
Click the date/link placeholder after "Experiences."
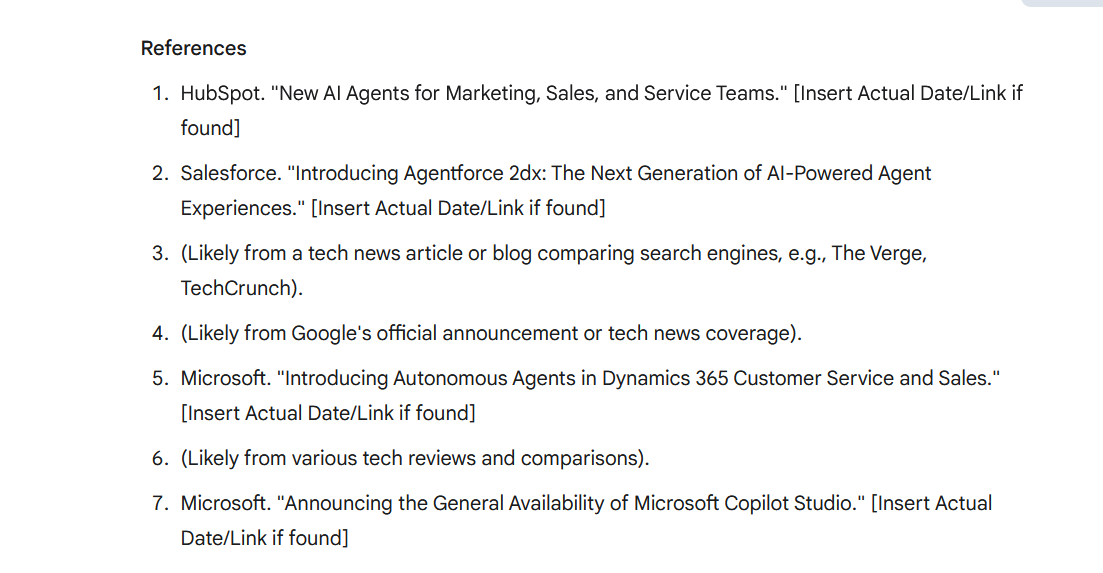click(x=458, y=209)
